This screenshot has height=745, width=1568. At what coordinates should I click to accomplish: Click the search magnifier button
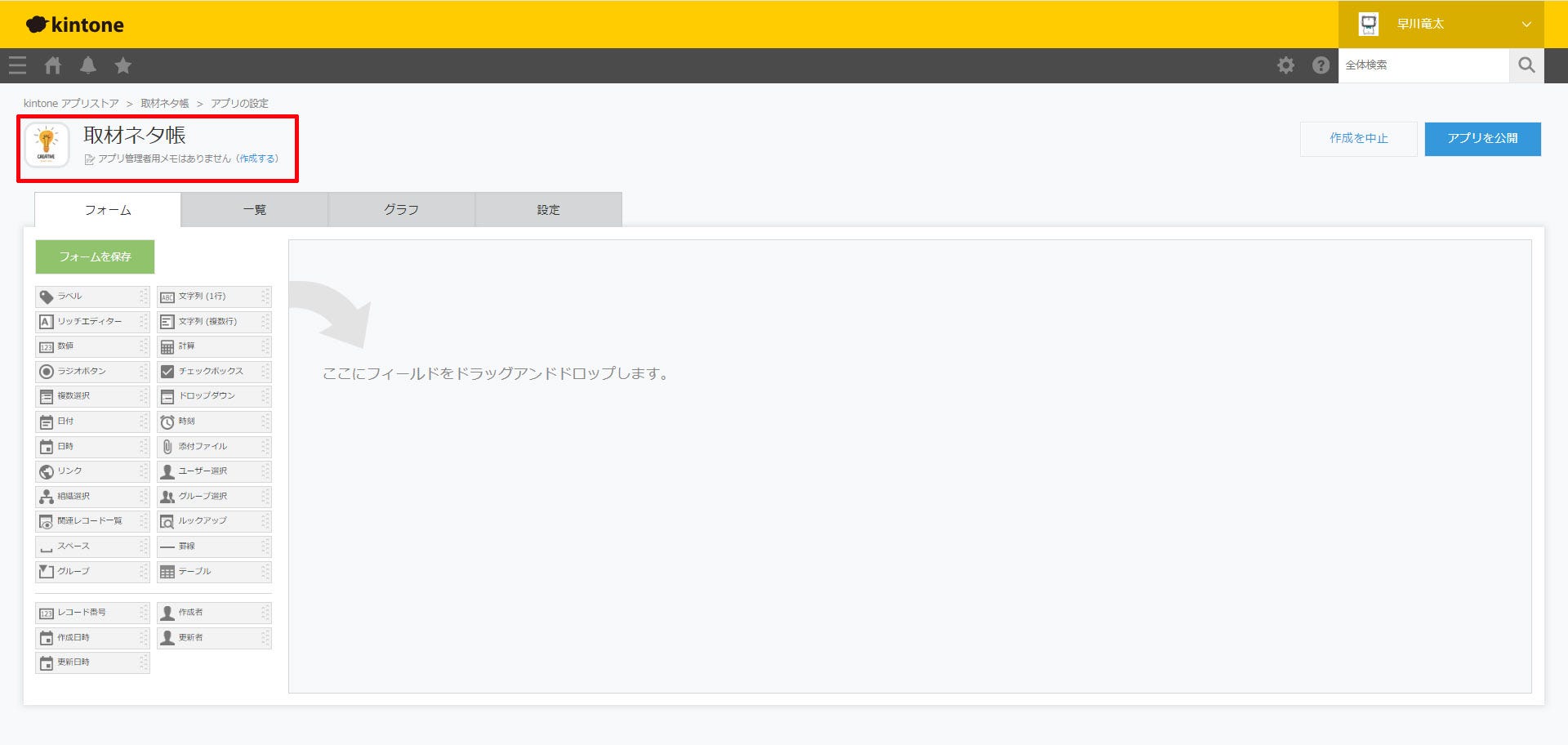[x=1526, y=65]
